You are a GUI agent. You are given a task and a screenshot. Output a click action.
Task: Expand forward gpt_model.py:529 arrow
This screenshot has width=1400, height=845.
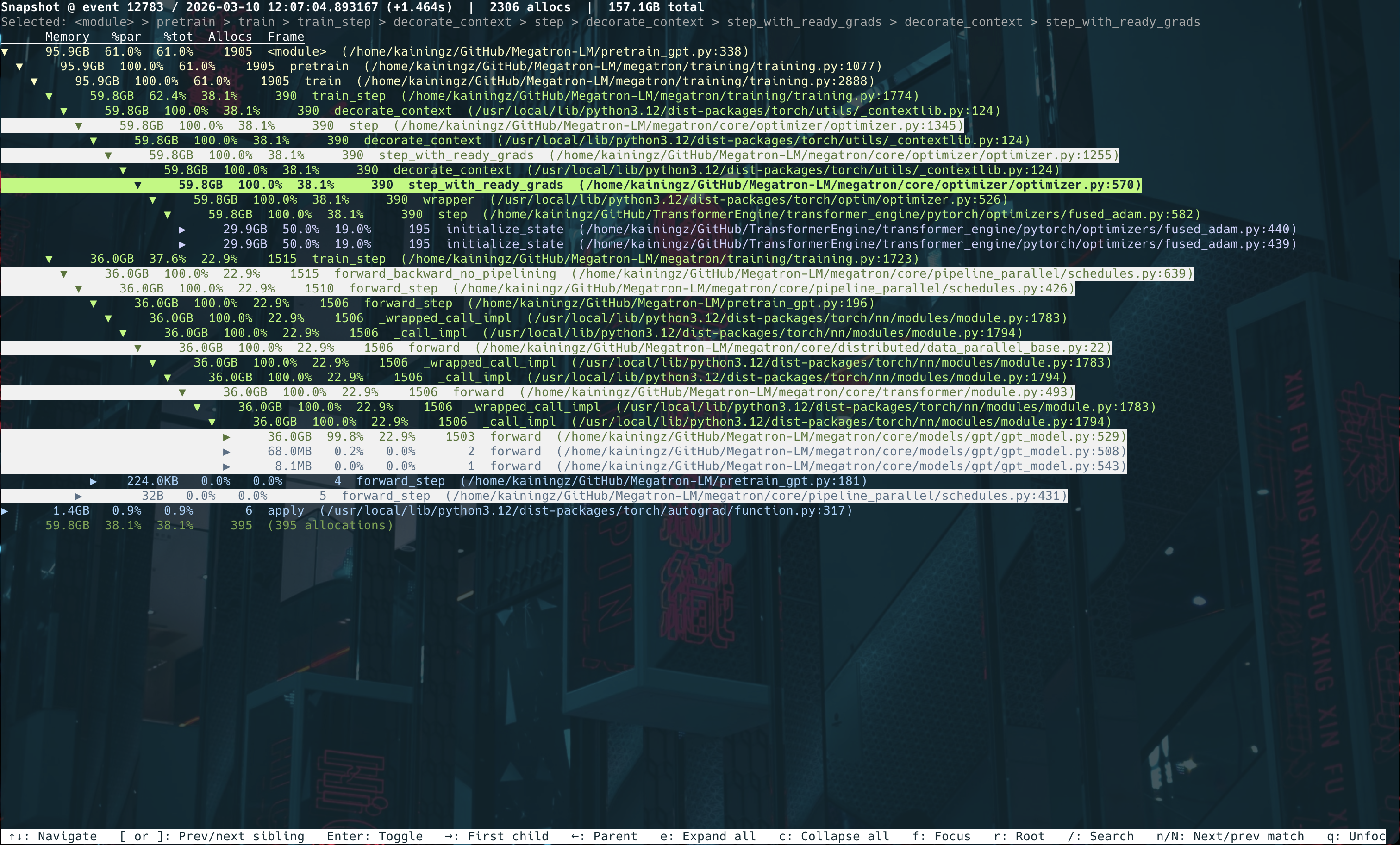(x=226, y=437)
